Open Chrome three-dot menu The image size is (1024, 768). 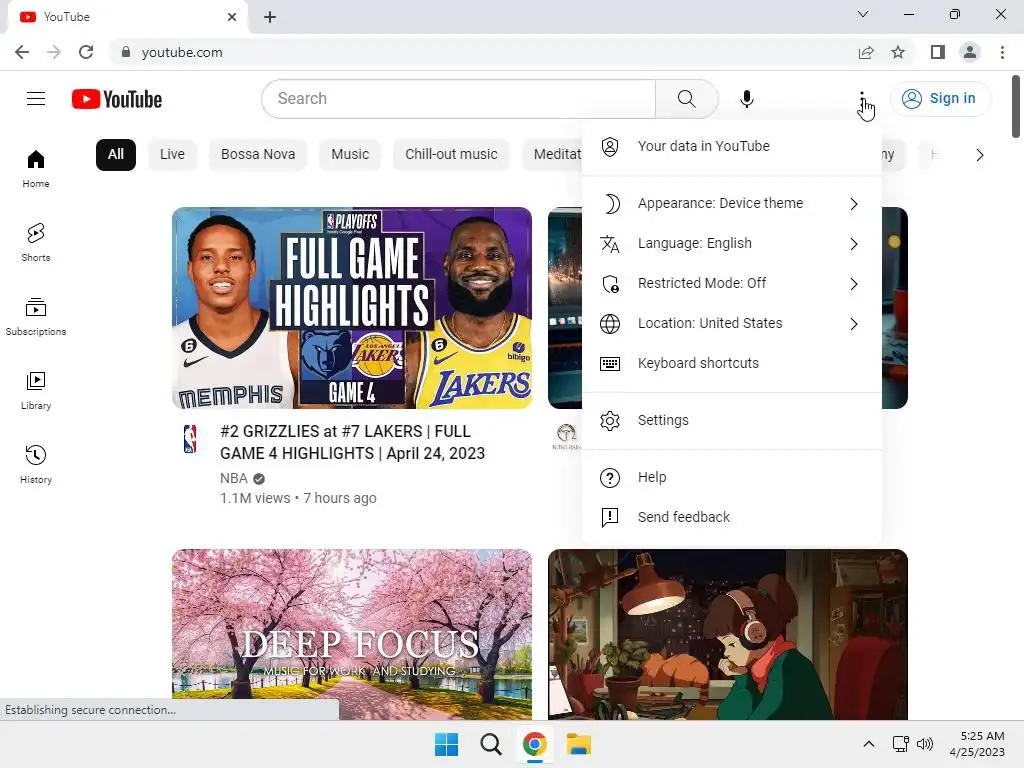click(1002, 52)
